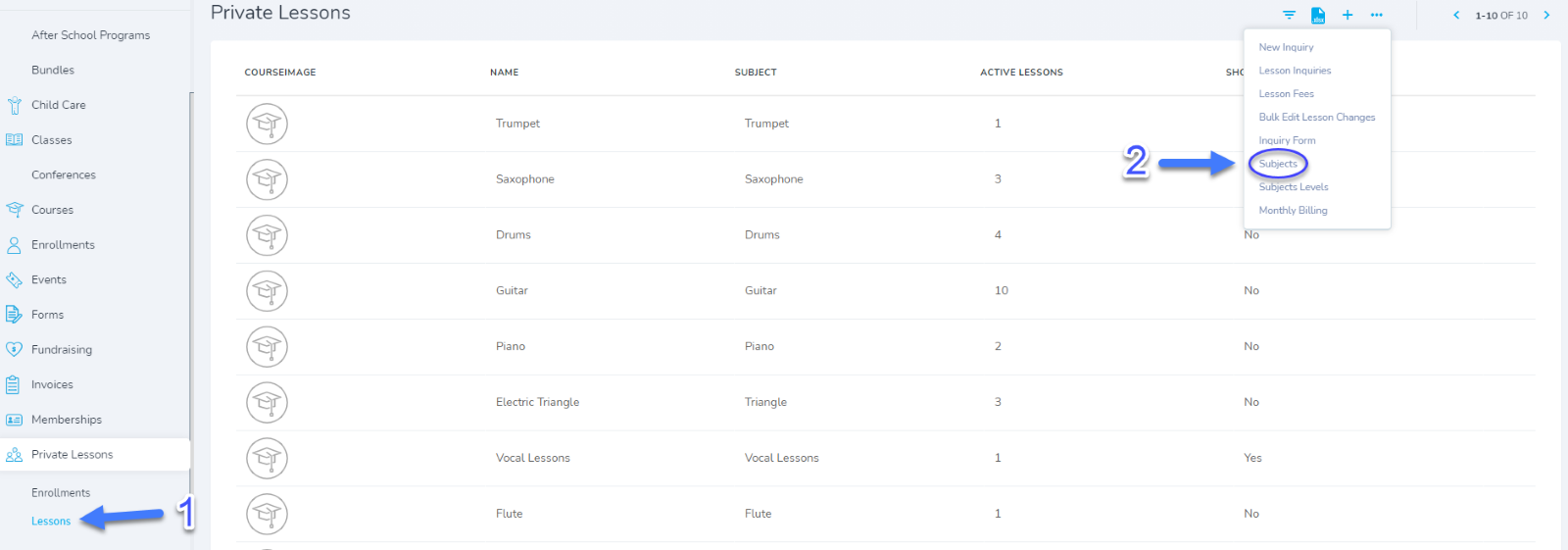The height and width of the screenshot is (550, 1568).
Task: Click Saxophone in the Name column
Action: (525, 179)
